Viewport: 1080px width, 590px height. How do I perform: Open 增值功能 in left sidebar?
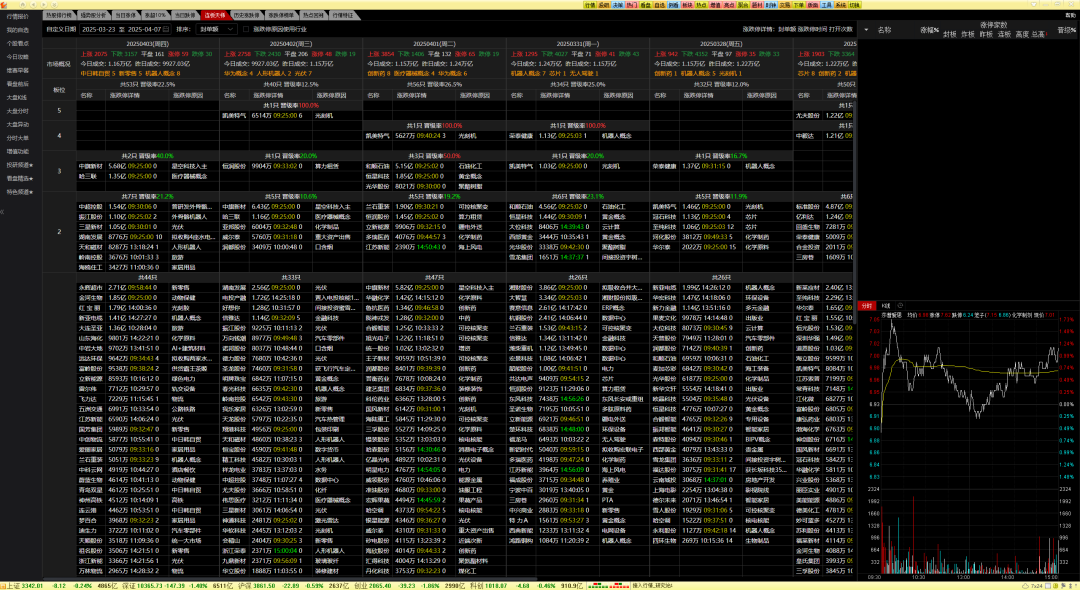click(18, 151)
